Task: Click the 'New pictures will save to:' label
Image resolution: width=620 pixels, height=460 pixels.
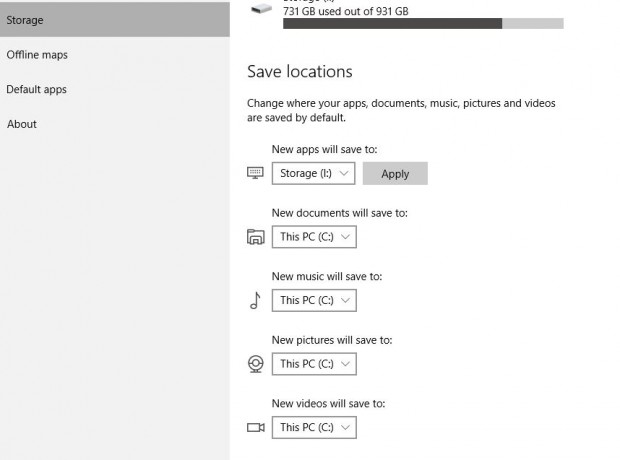Action: 332,340
